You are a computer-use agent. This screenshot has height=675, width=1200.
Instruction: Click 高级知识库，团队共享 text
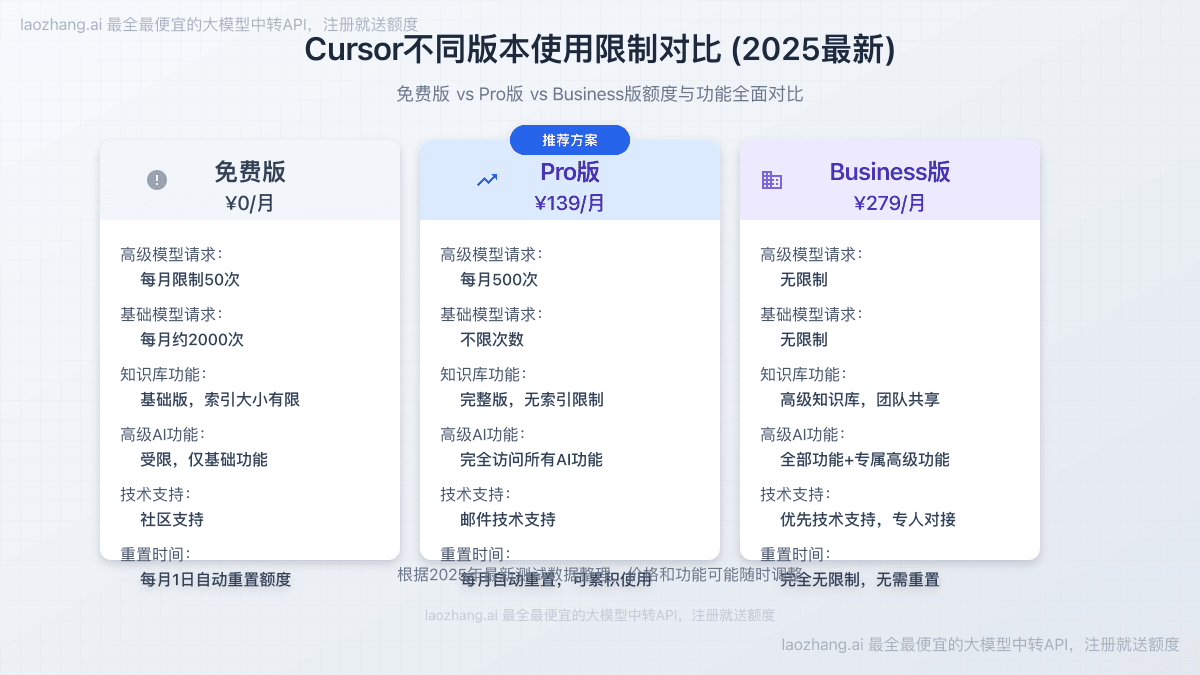(860, 399)
